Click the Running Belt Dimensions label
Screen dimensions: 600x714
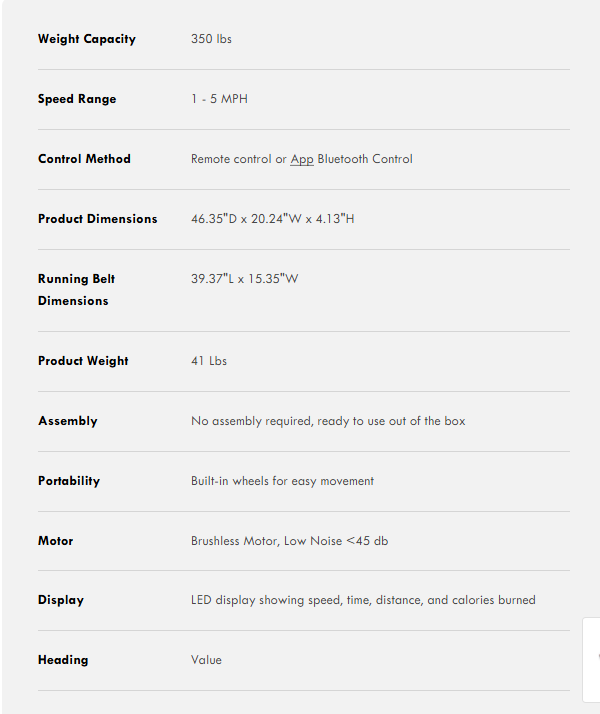pyautogui.click(x=76, y=290)
